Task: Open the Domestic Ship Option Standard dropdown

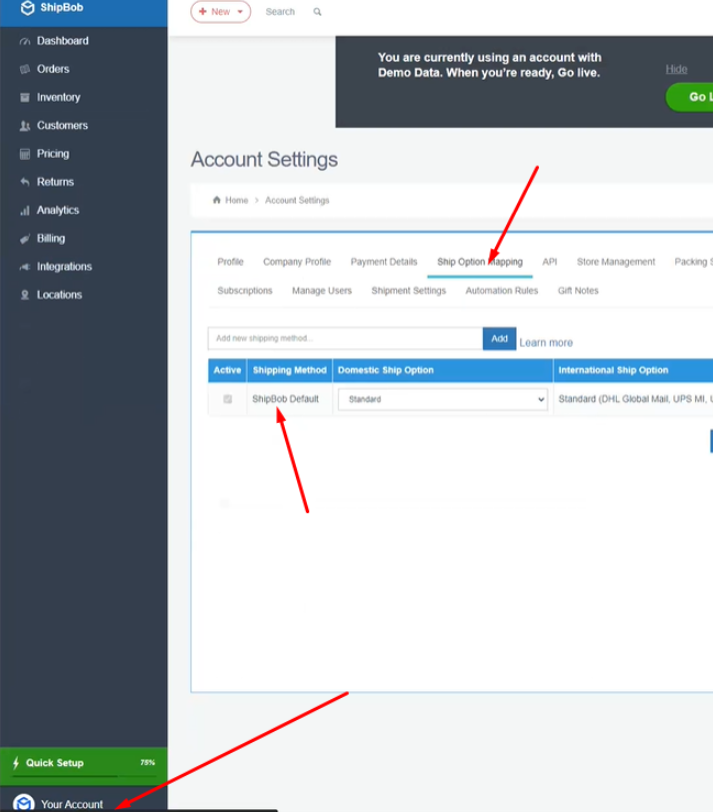Action: pos(443,399)
